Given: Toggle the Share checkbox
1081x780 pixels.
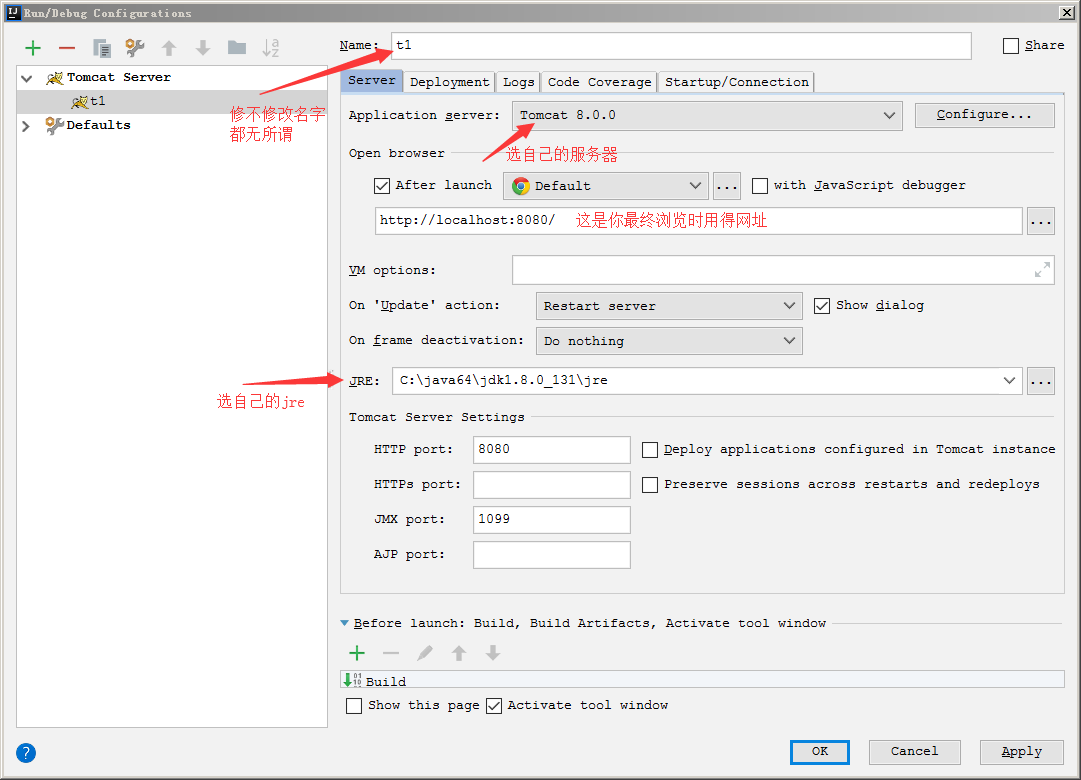Looking at the screenshot, I should [1011, 46].
